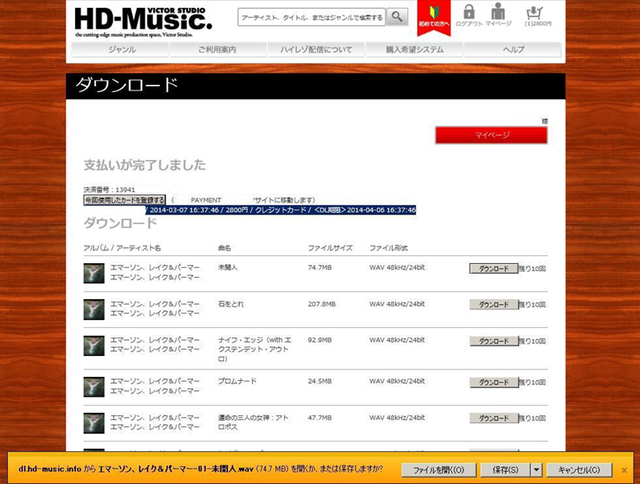Click the red マイページ button
Screen dimensions: 640x484
(491, 135)
